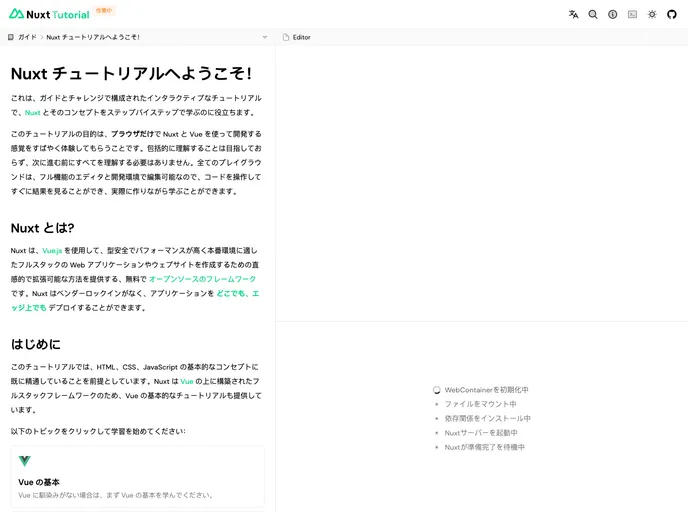The height and width of the screenshot is (512, 688).
Task: Click the Nuxtサーバーを起動中 status line
Action: [481, 433]
